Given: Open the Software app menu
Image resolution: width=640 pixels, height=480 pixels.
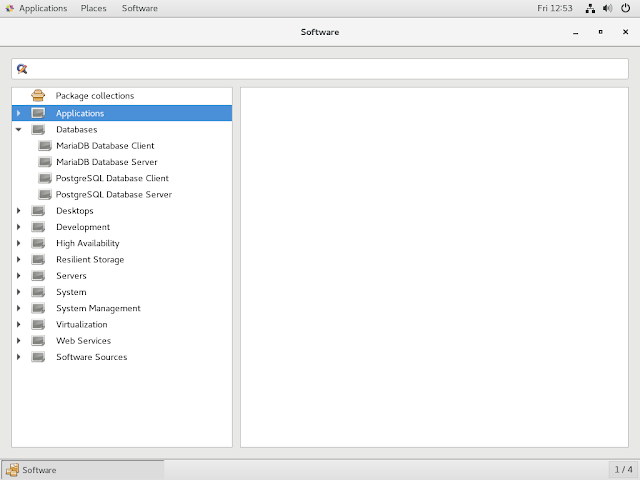Looking at the screenshot, I should point(140,8).
